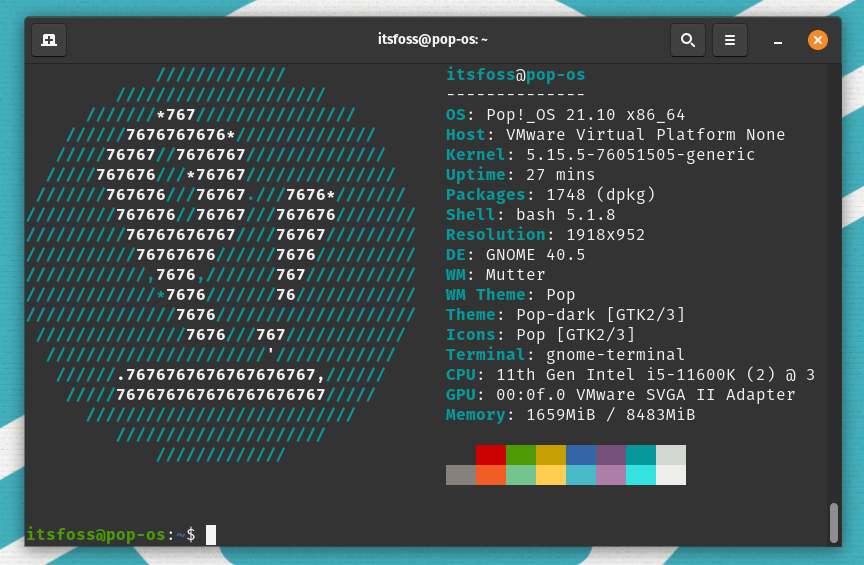Viewport: 864px width, 565px height.
Task: Click the dark green color block
Action: [x=521, y=455]
